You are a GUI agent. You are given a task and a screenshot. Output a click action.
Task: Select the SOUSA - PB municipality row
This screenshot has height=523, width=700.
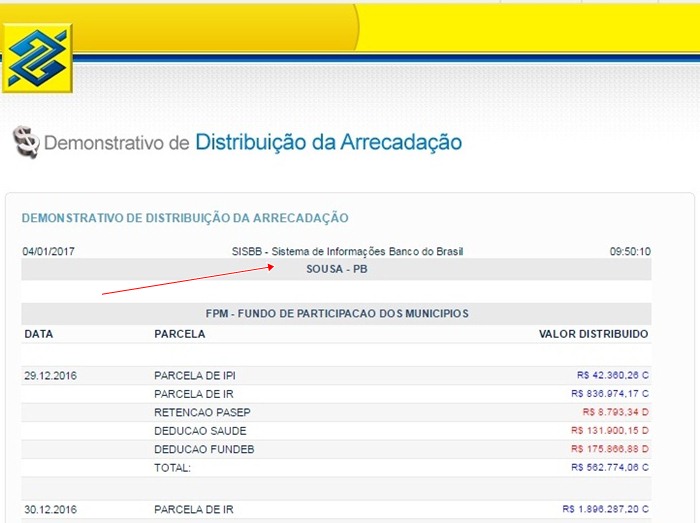337,270
